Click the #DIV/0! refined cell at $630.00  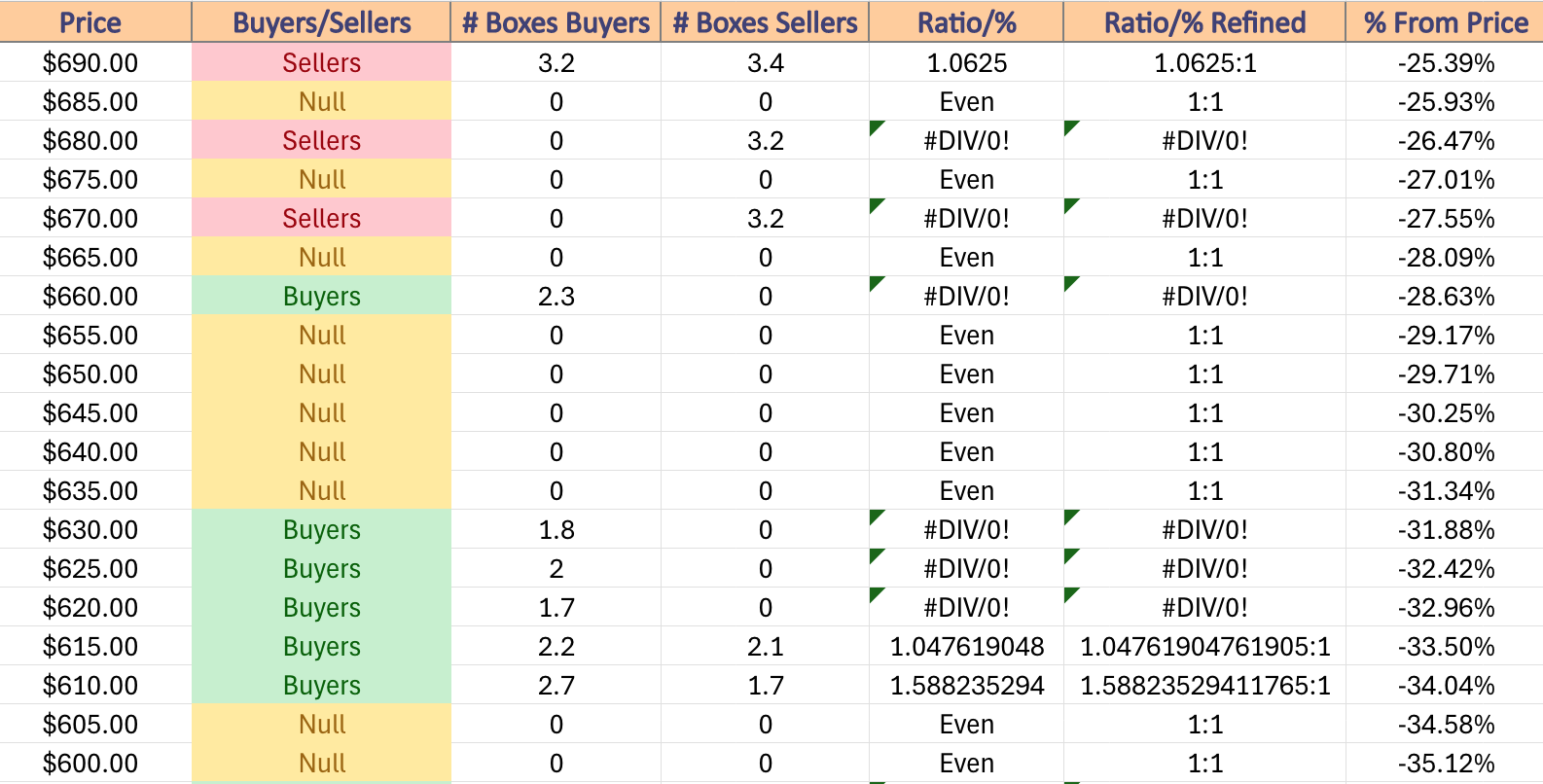[x=1204, y=529]
